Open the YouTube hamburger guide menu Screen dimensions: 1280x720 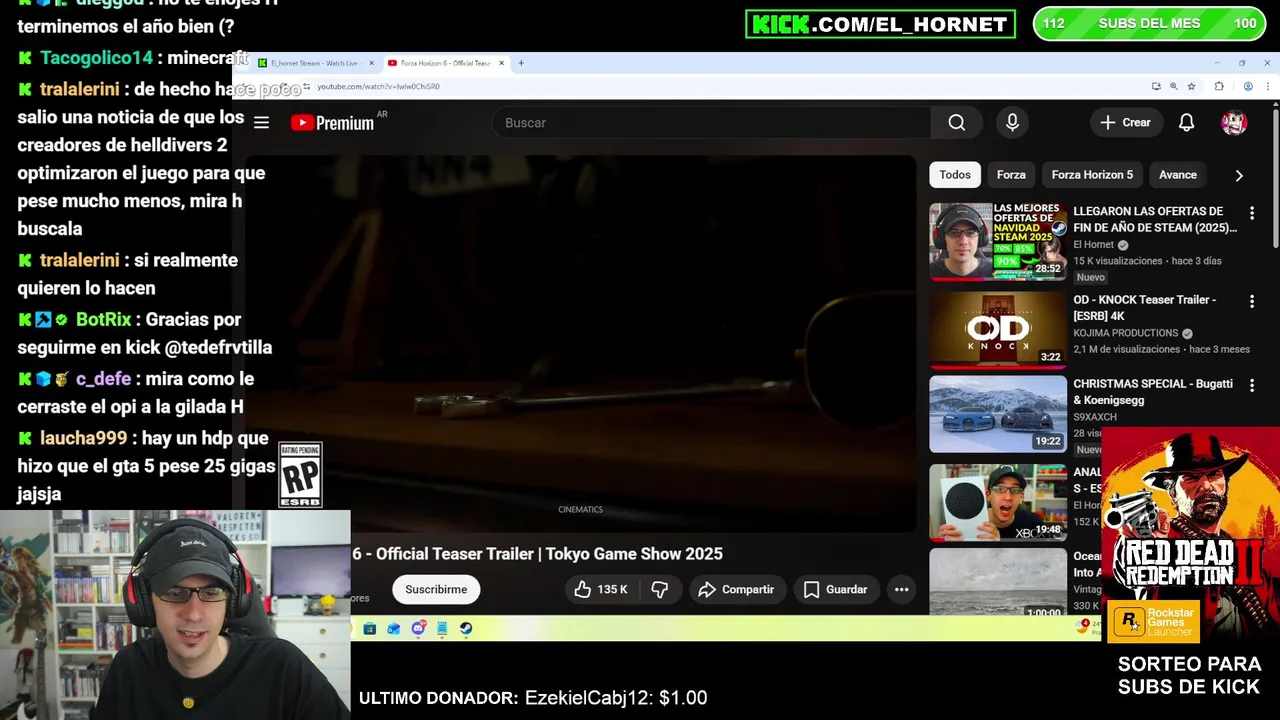[261, 122]
